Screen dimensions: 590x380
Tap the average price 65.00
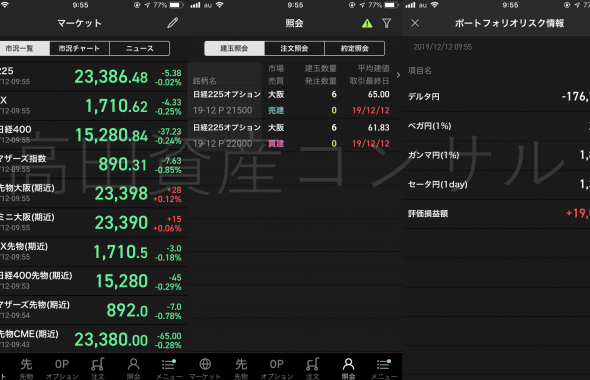point(379,94)
